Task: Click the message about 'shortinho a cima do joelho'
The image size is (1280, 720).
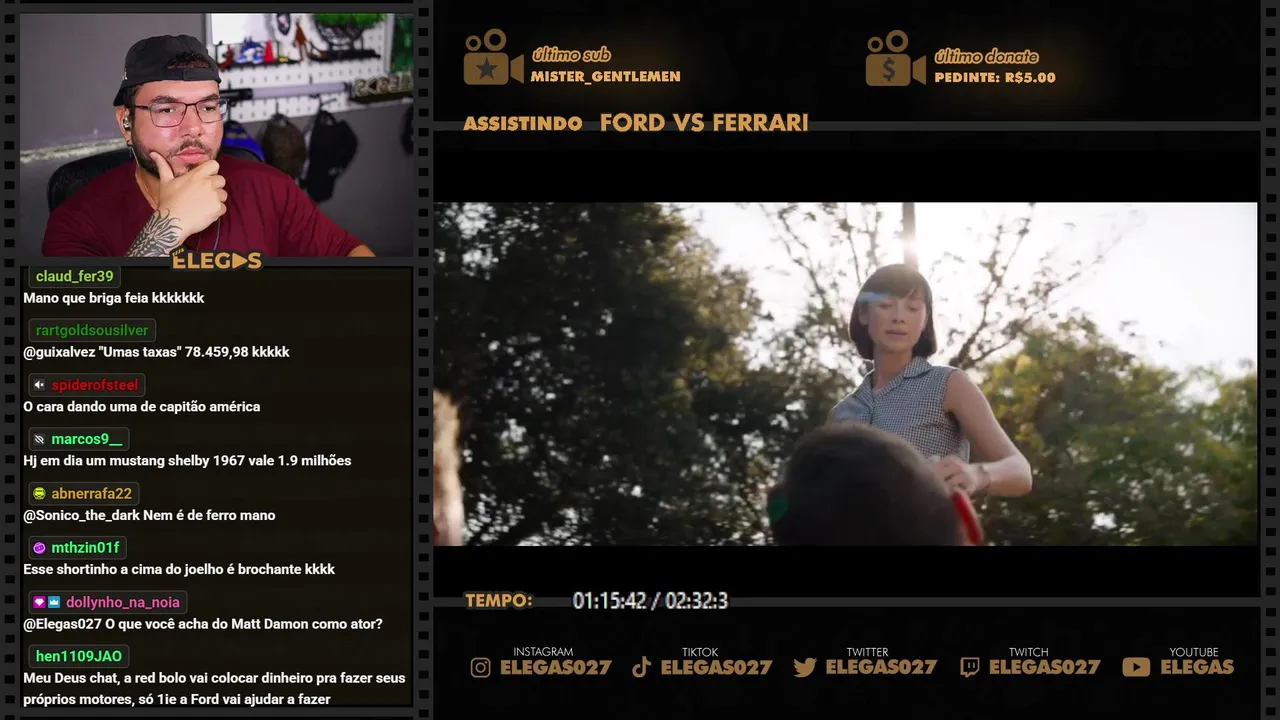Action: click(x=179, y=569)
